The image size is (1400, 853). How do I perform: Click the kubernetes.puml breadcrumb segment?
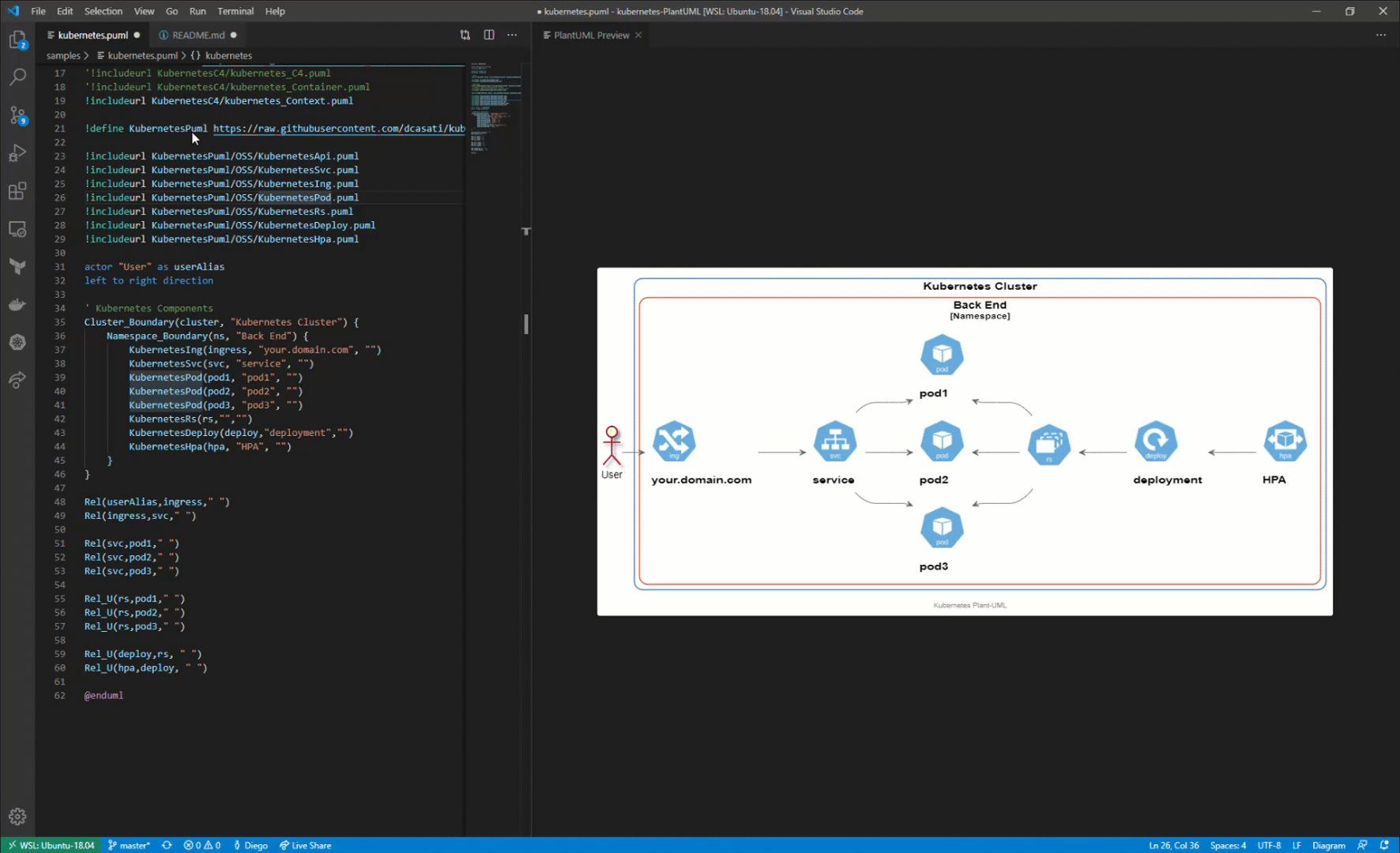click(142, 55)
